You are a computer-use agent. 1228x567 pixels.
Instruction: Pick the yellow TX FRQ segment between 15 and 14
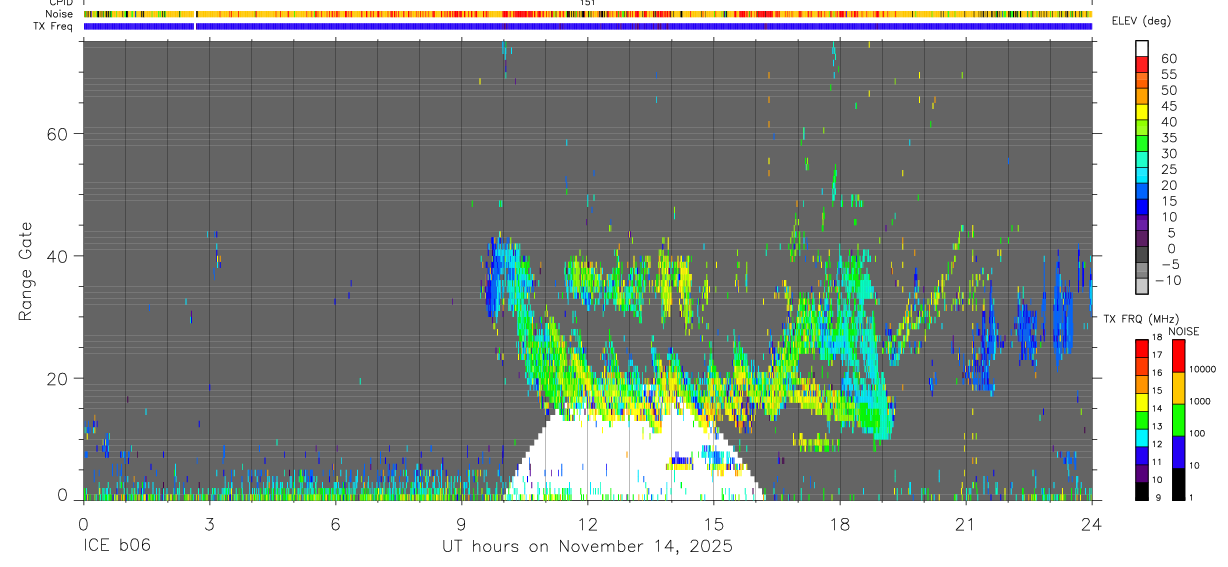pos(1141,402)
